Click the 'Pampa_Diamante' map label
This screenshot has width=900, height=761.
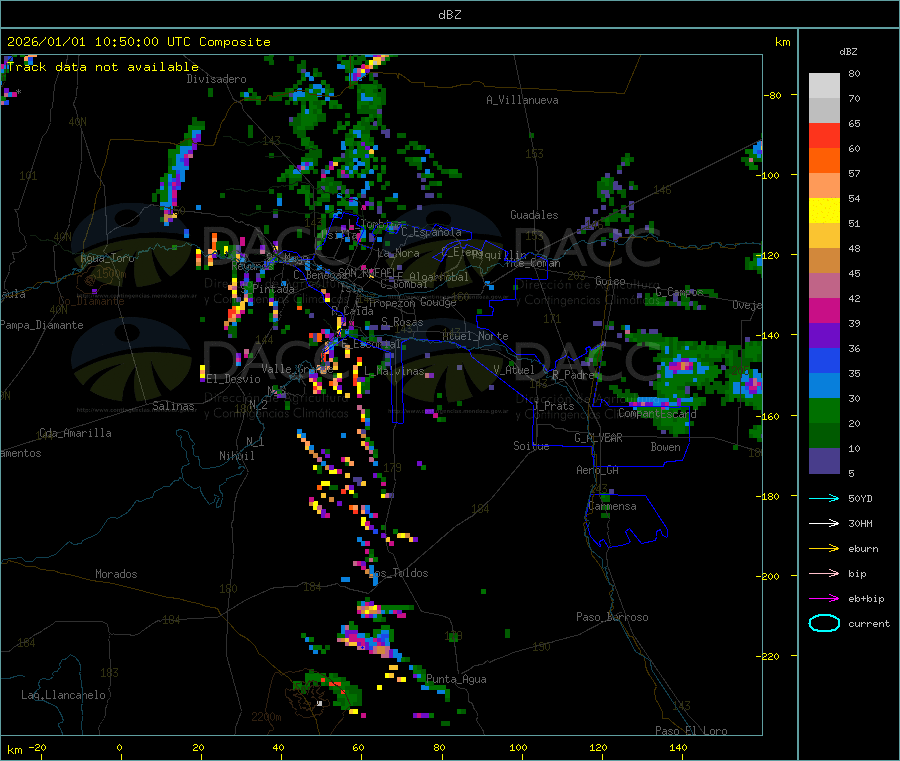(41, 325)
